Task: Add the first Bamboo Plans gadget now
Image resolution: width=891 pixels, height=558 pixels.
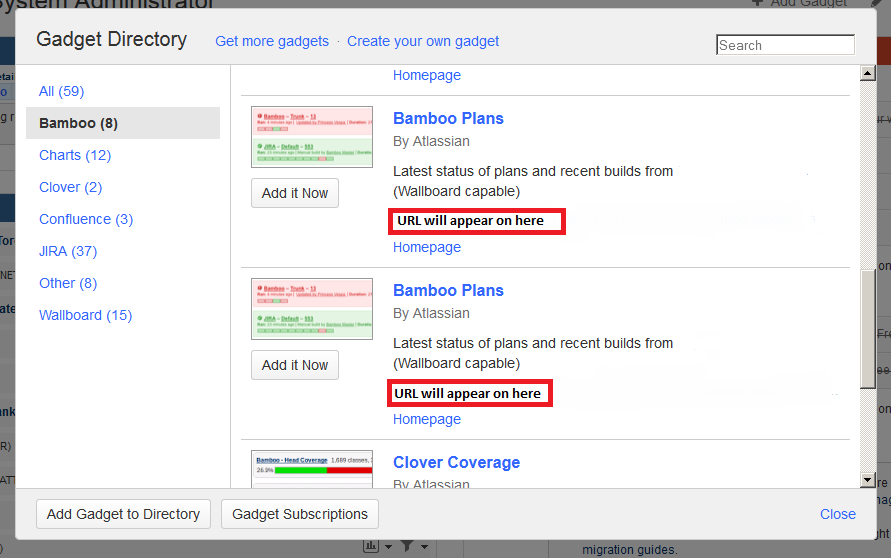Action: click(295, 193)
